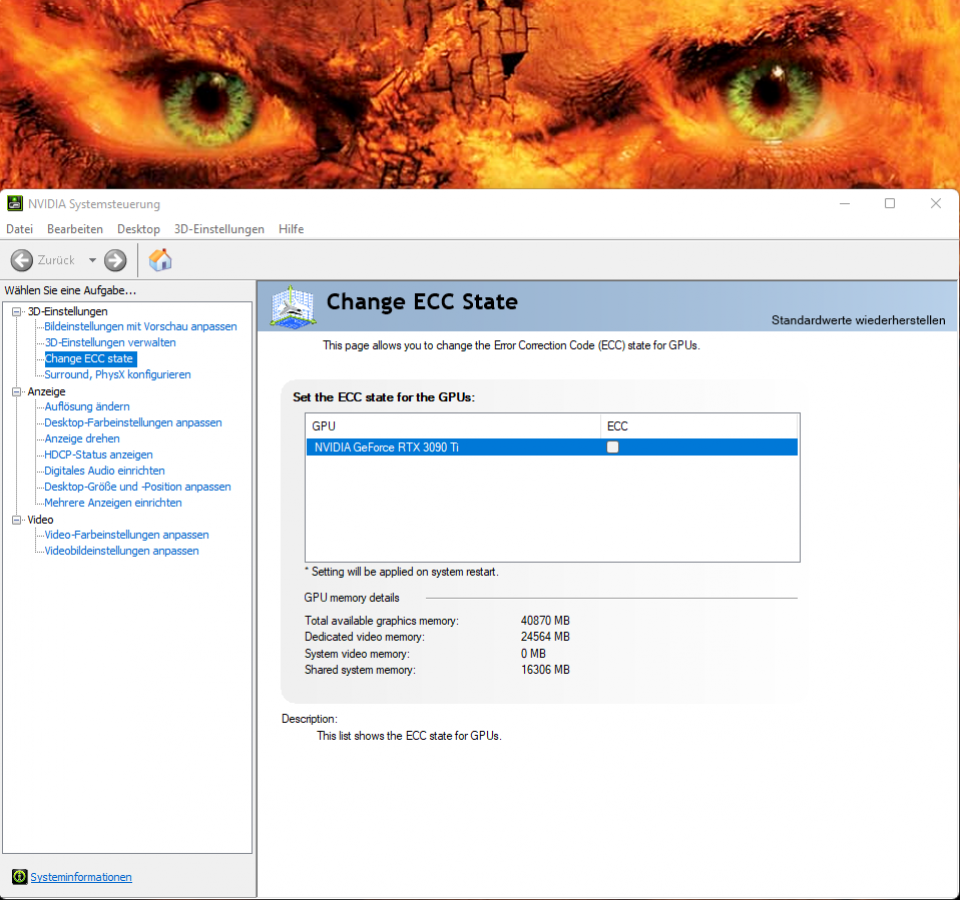Viewport: 960px width, 900px height.
Task: Collapse the 3D-Einstellungen tree node
Action: 17,312
